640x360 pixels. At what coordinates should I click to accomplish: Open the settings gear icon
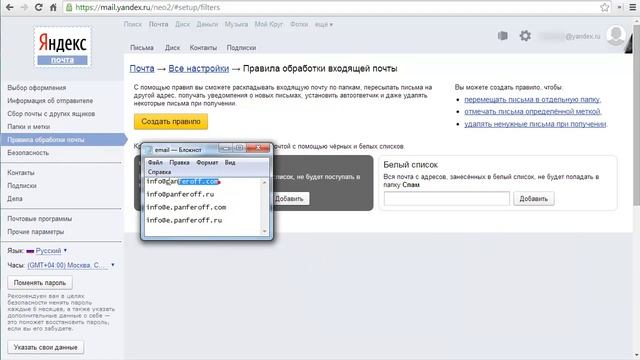click(525, 36)
